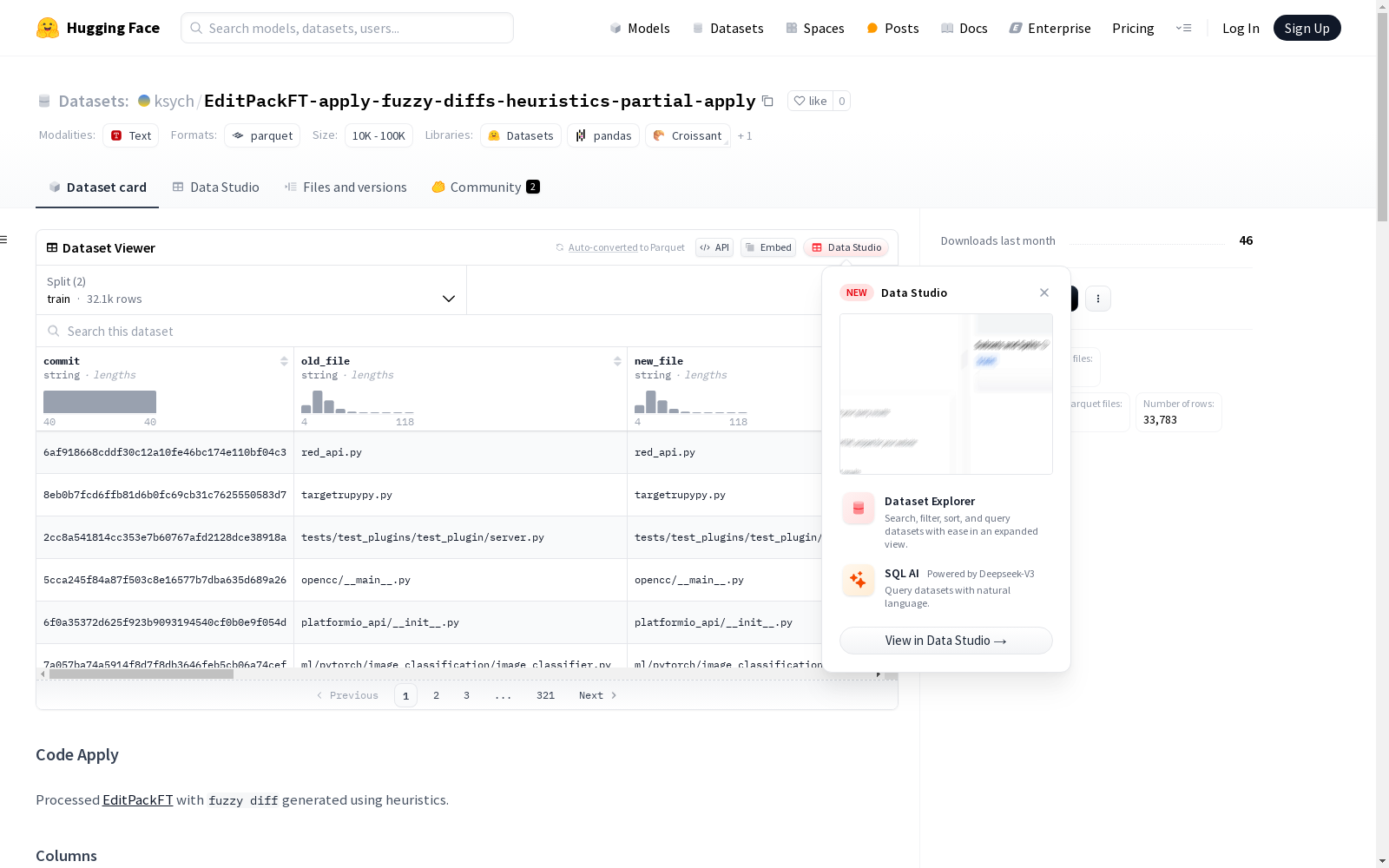The image size is (1389, 868).
Task: Select commit cell starting 8eb0b7fc
Action: [165, 495]
